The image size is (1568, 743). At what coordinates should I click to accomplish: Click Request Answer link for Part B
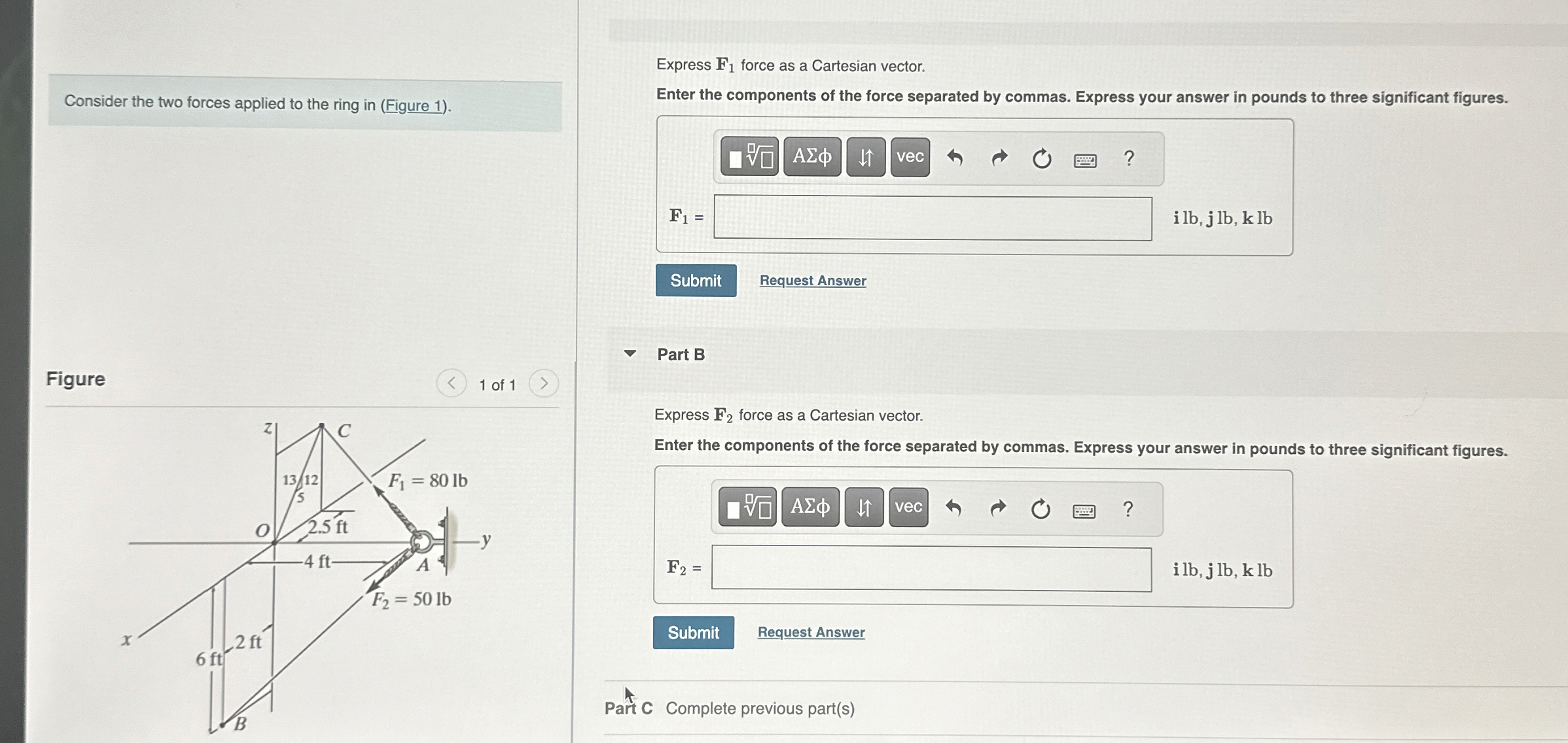click(x=811, y=632)
